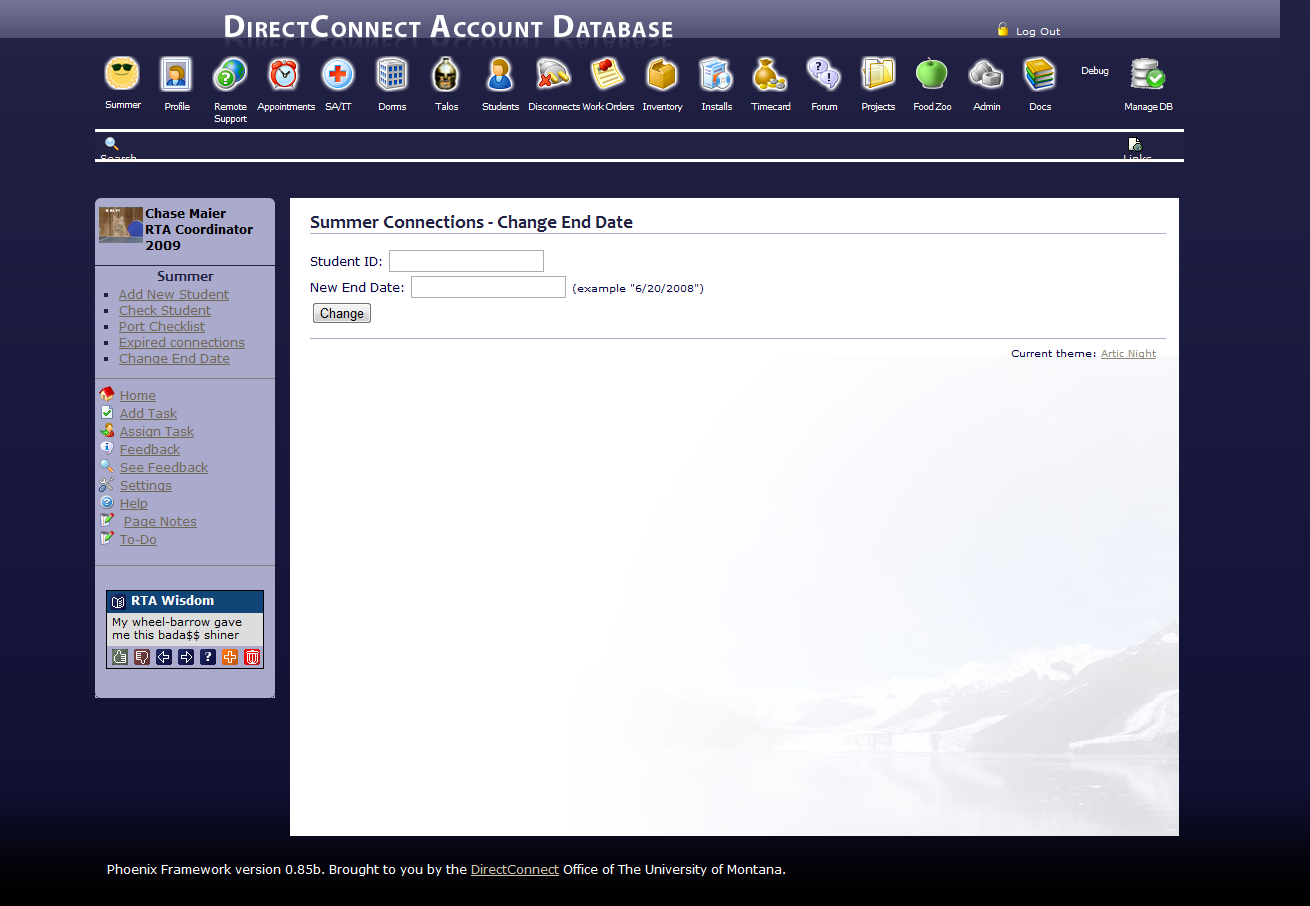Open Add Task link
Screen dimensions: 1310x906
(148, 413)
